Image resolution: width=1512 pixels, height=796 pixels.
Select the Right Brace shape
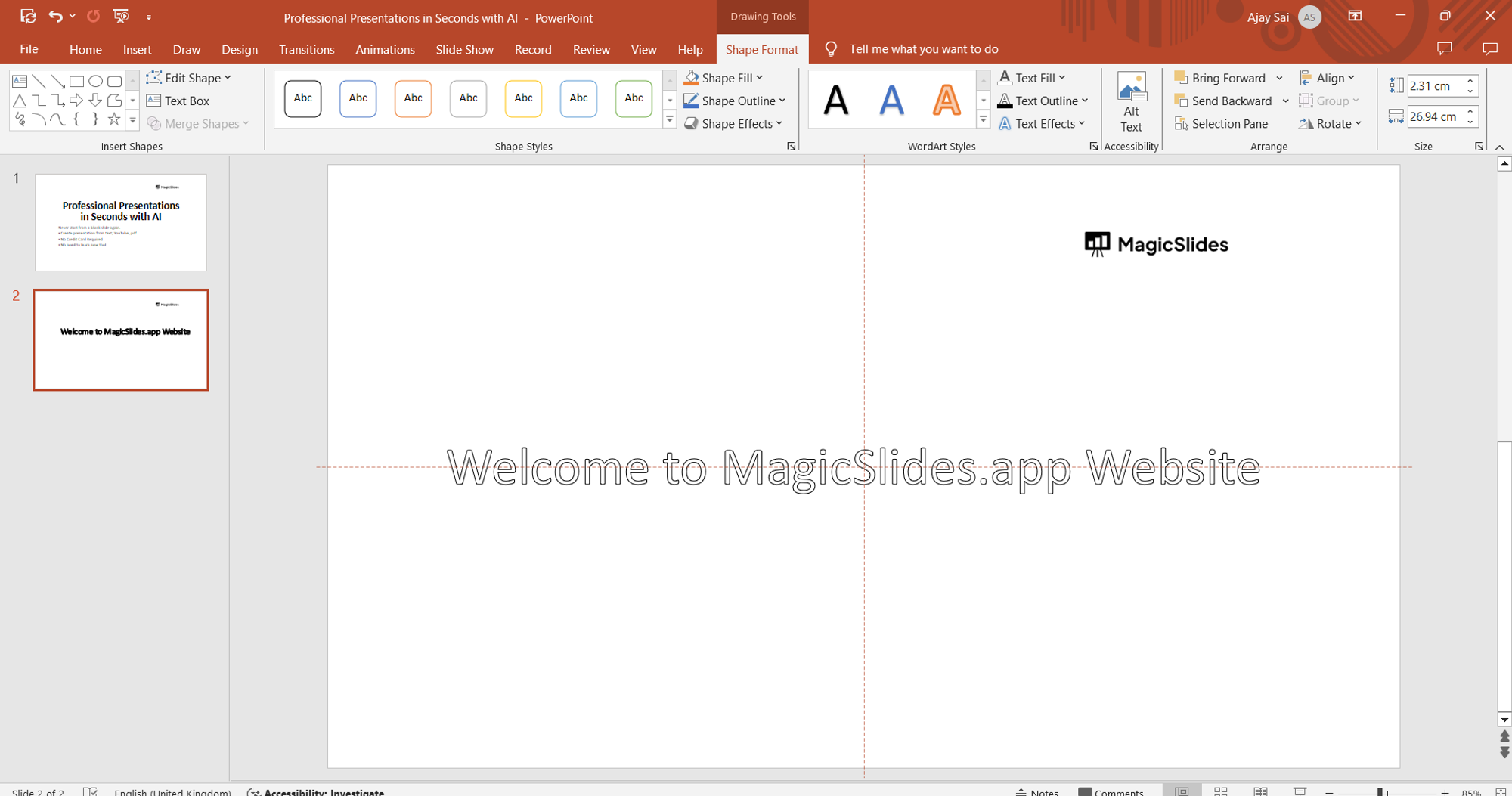click(x=95, y=119)
